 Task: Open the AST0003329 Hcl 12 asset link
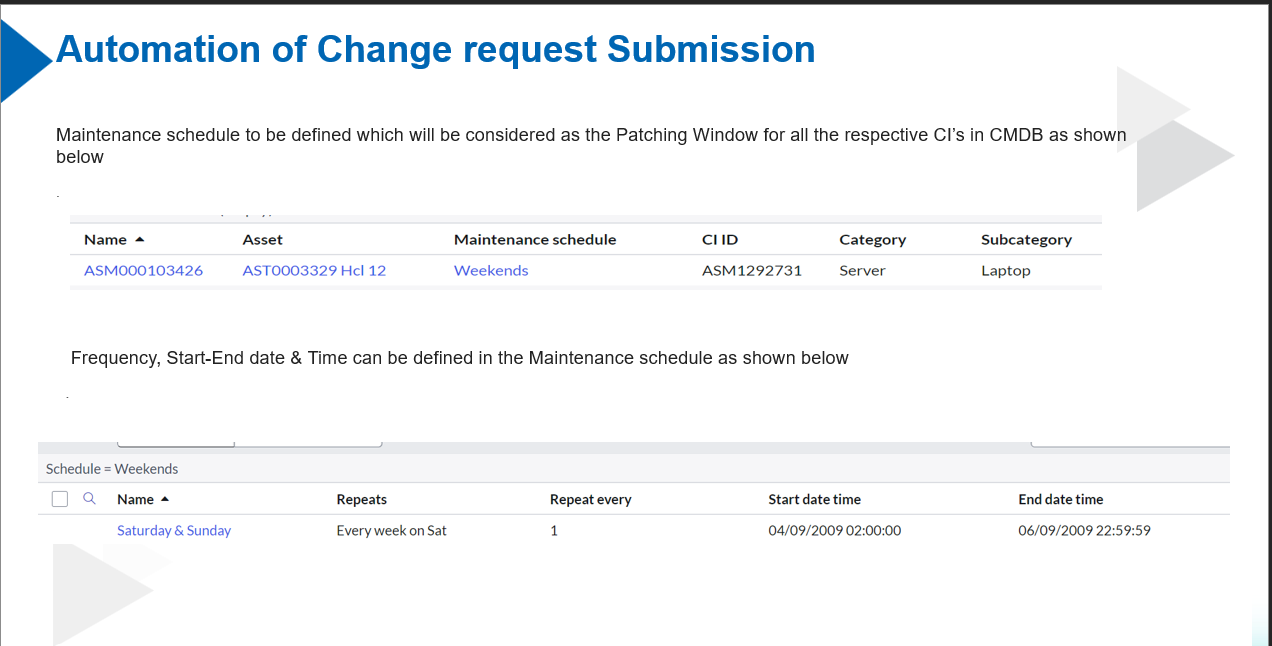(x=314, y=271)
